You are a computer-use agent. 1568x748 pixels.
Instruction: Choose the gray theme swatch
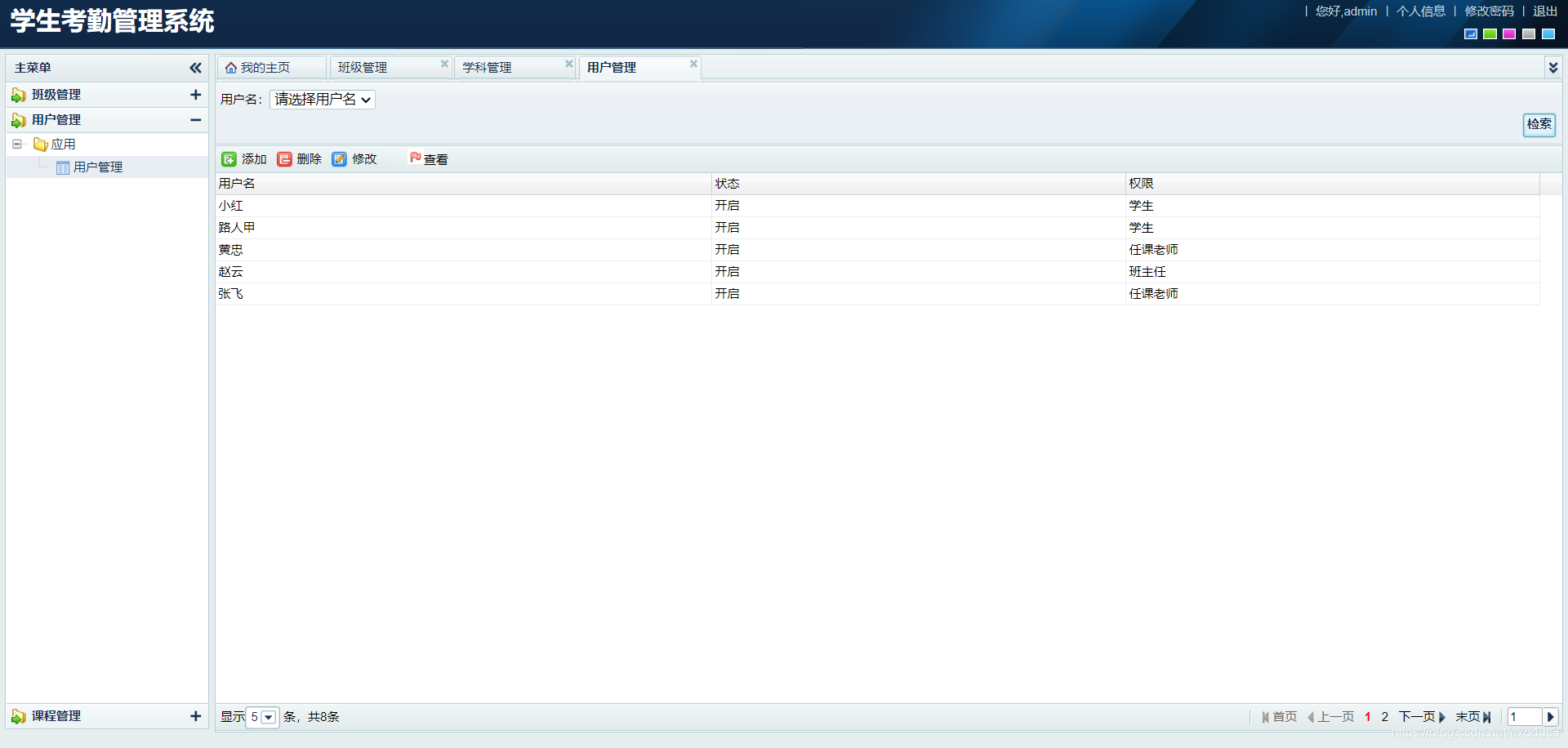click(x=1529, y=34)
